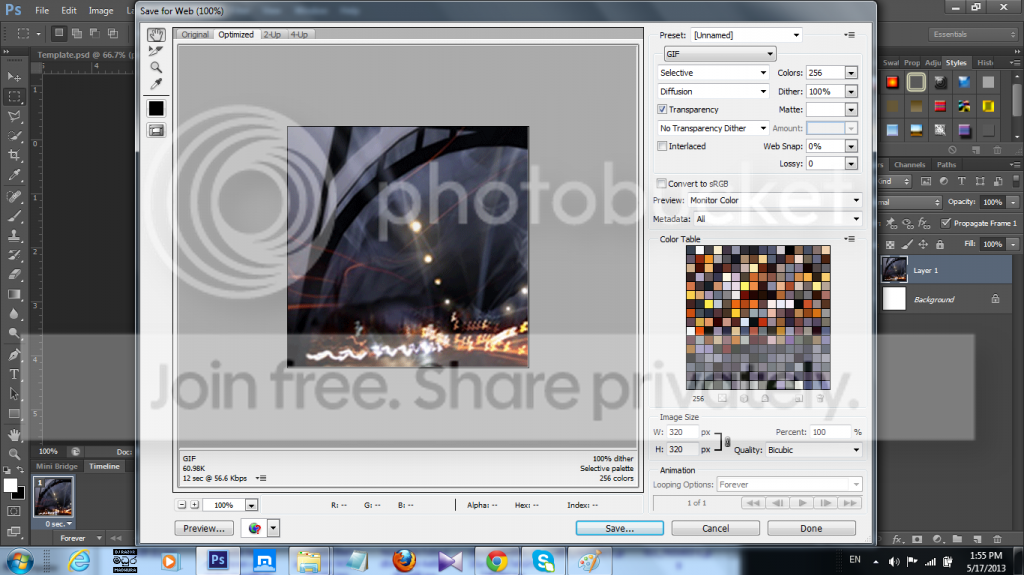Click the Save... button
This screenshot has height=575, width=1024.
point(620,528)
